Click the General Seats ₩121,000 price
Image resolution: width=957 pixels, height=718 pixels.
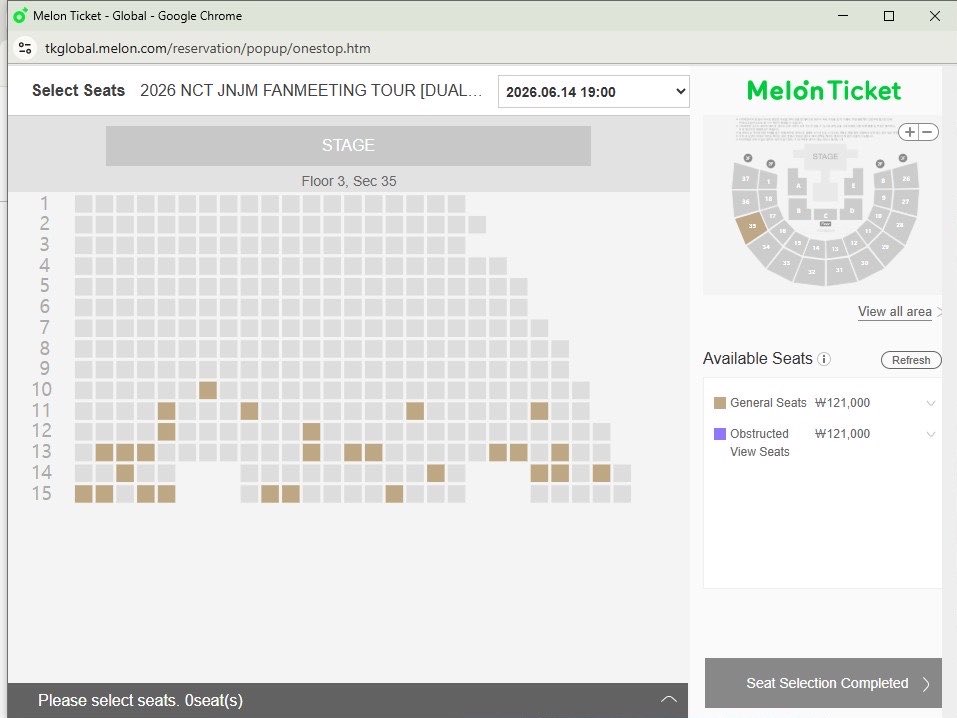842,403
